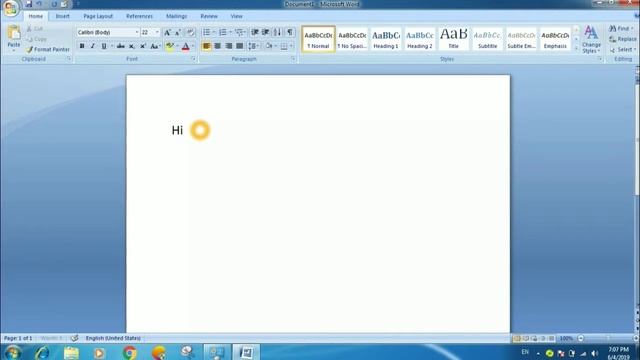Open Change Styles menu
The width and height of the screenshot is (640, 360).
[x=591, y=39]
